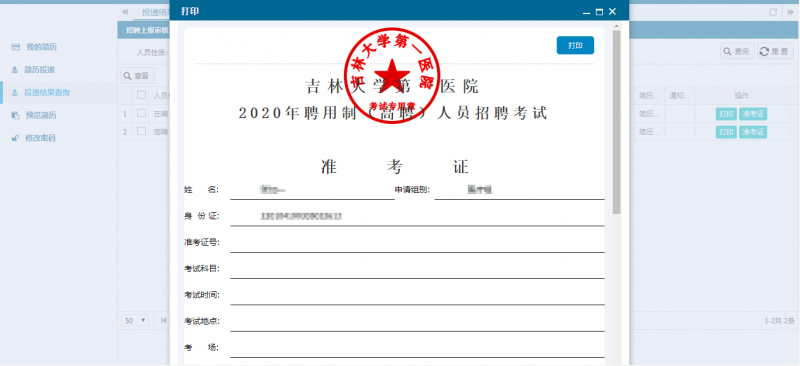Click the blue 打印 button in the dialog

pos(575,45)
